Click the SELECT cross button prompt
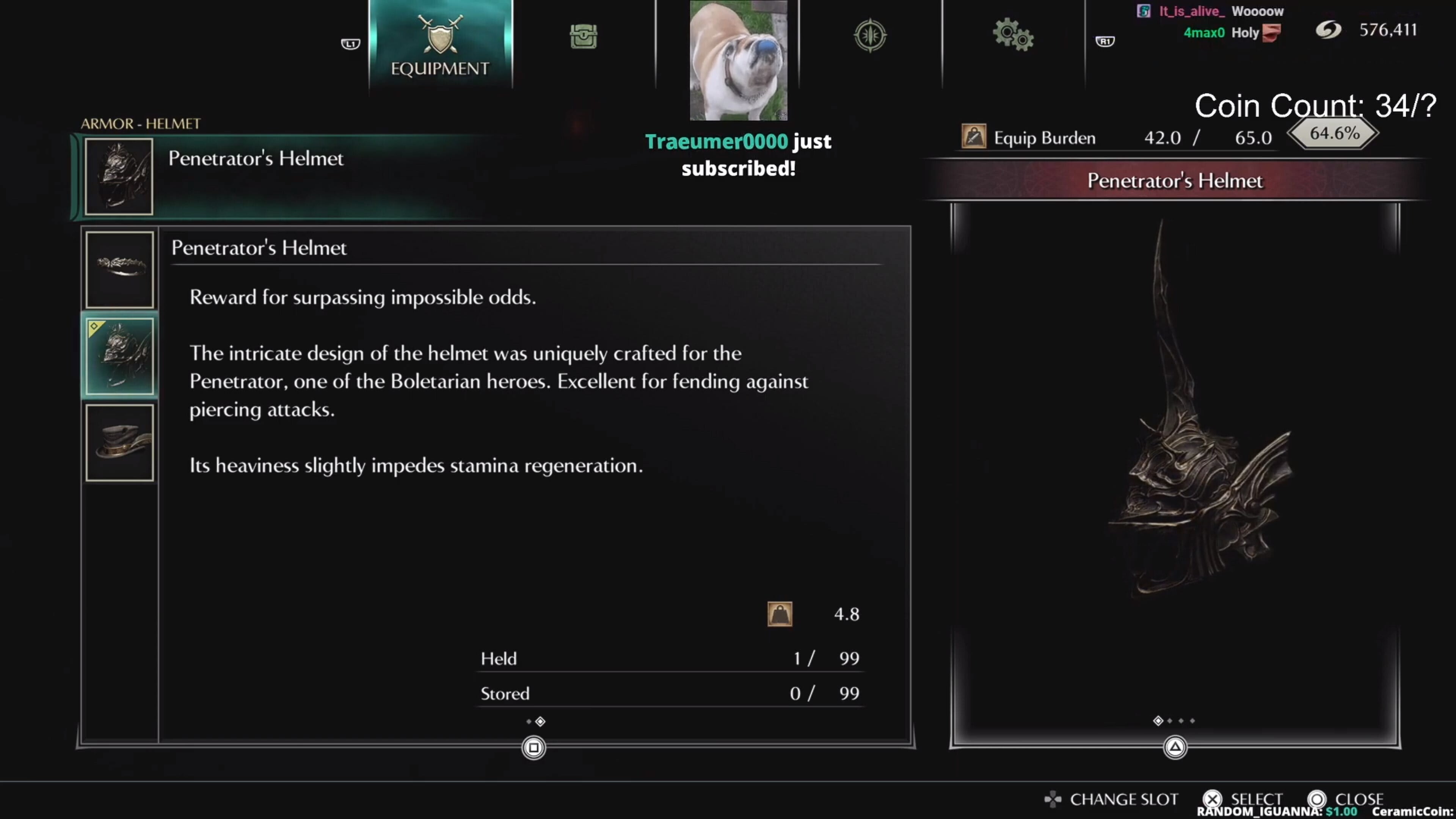Screen dimensions: 1456x819 [1243, 799]
